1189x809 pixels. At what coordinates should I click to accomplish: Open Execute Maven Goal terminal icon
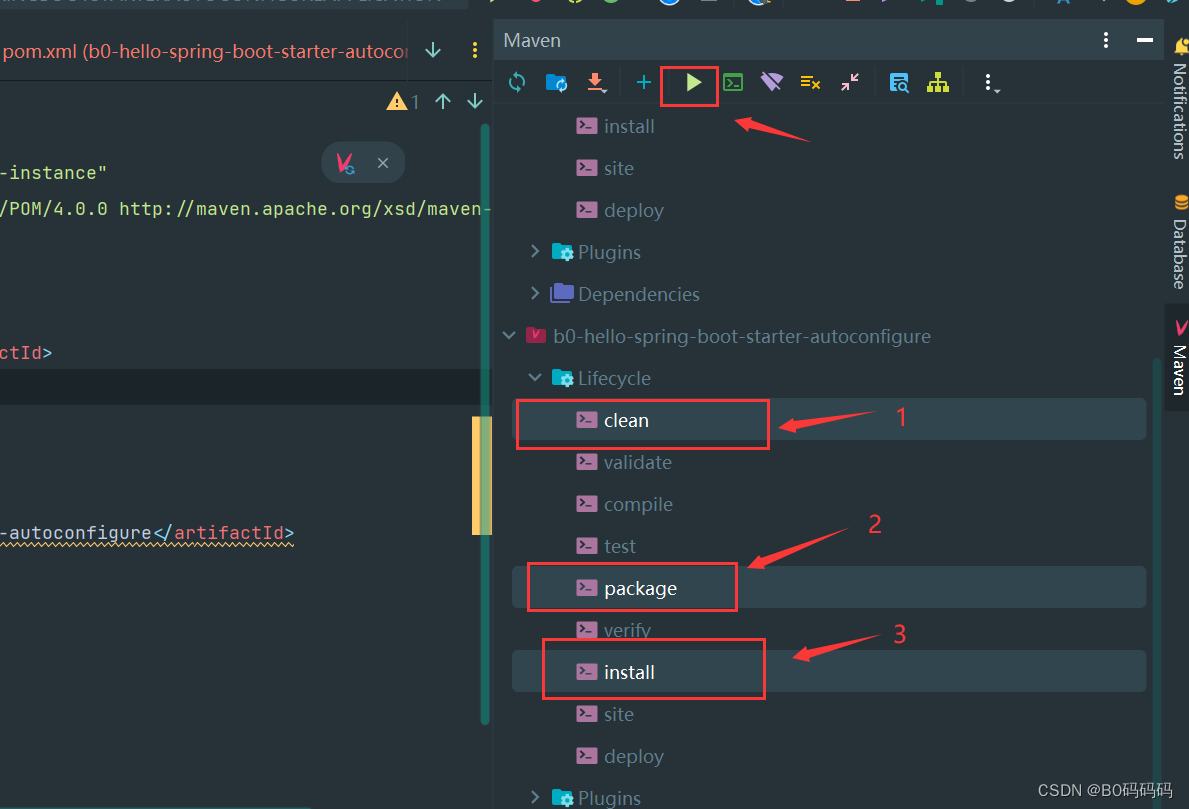click(x=733, y=82)
